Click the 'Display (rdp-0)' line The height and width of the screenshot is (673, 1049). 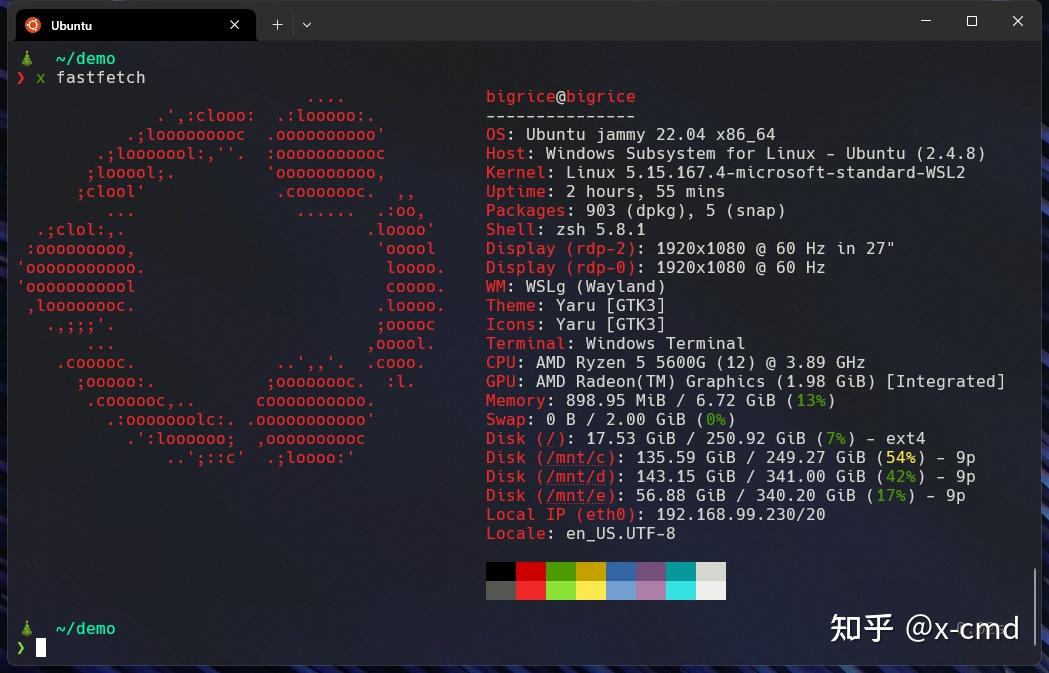point(656,268)
